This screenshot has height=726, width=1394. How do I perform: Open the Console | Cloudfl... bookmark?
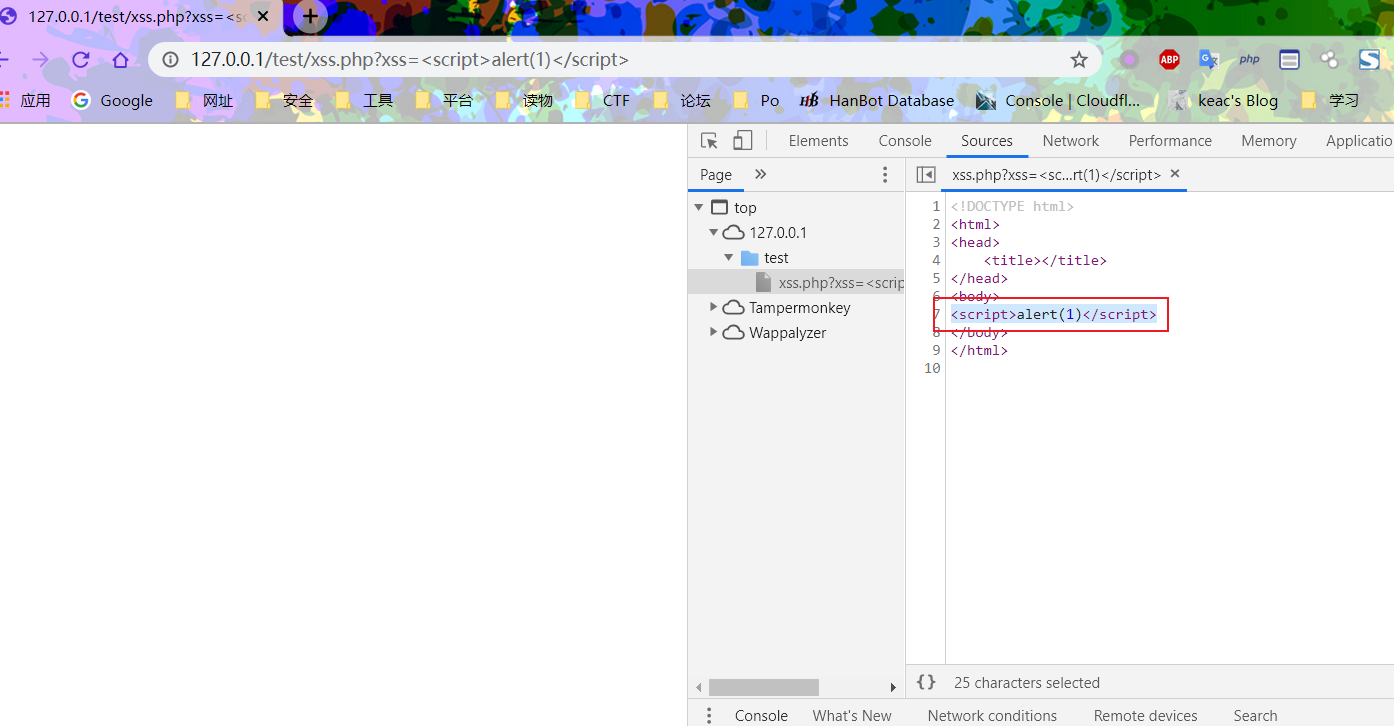click(1058, 100)
